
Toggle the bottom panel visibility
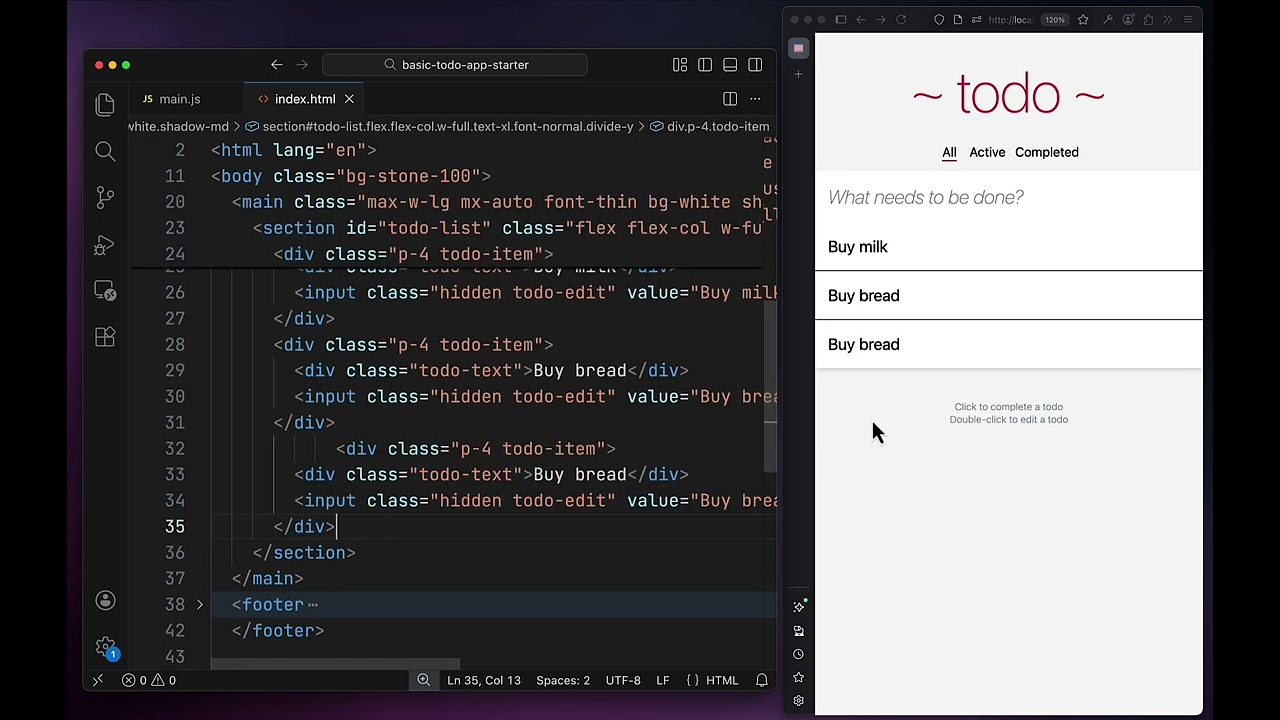tap(730, 65)
